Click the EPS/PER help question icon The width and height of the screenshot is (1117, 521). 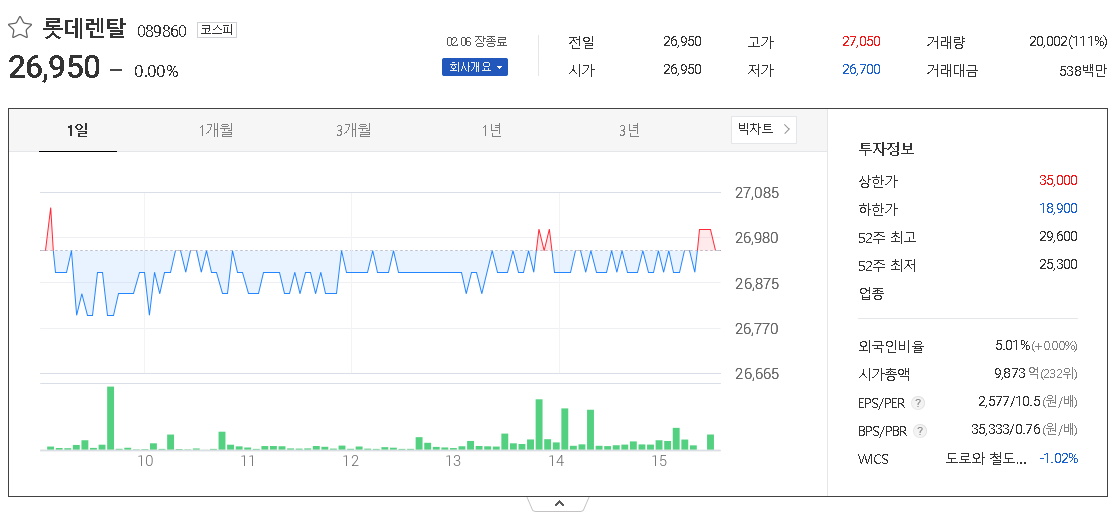pos(918,403)
